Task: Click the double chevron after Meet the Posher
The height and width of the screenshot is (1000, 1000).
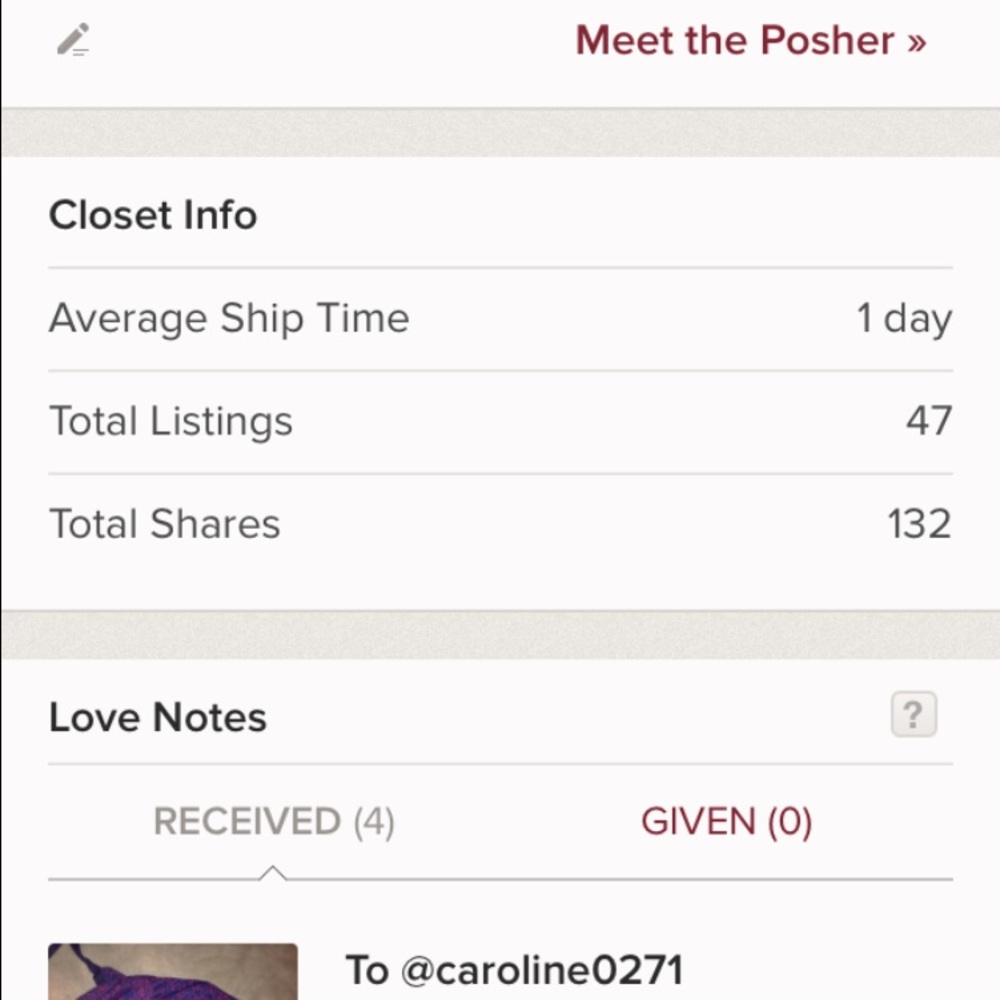Action: (916, 42)
